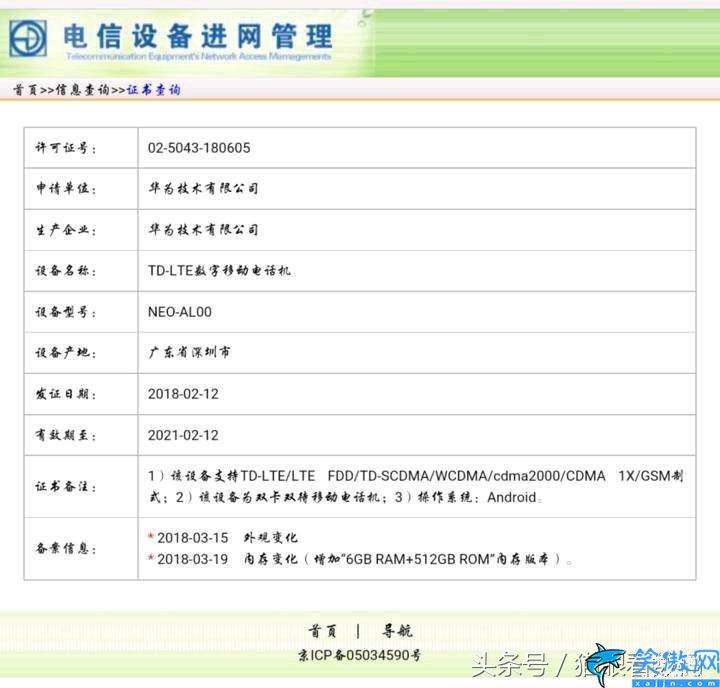Click the 电信设备进网管理 header title

198,36
